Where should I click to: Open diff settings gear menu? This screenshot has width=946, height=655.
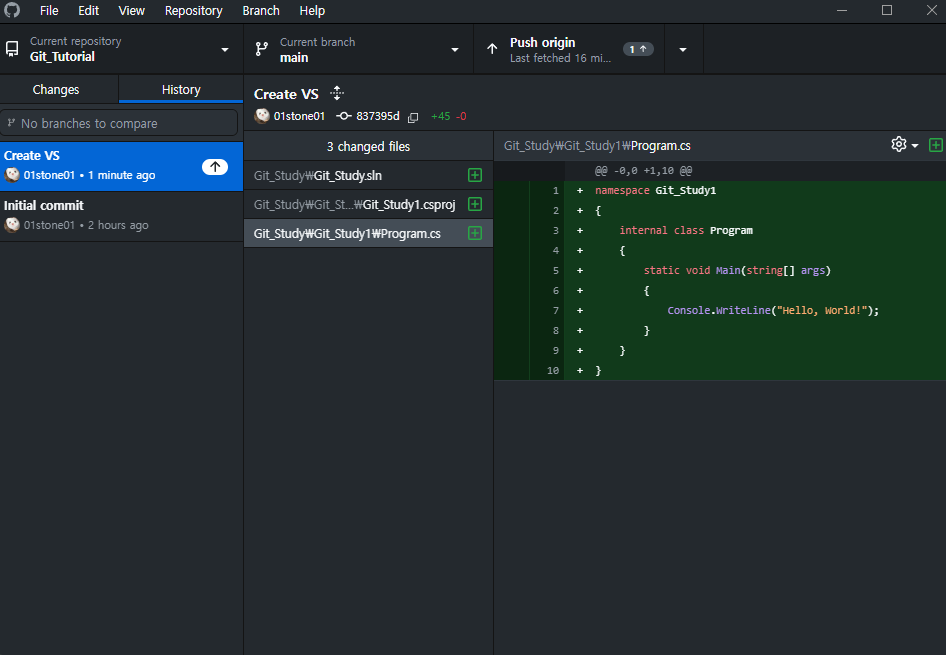point(904,145)
